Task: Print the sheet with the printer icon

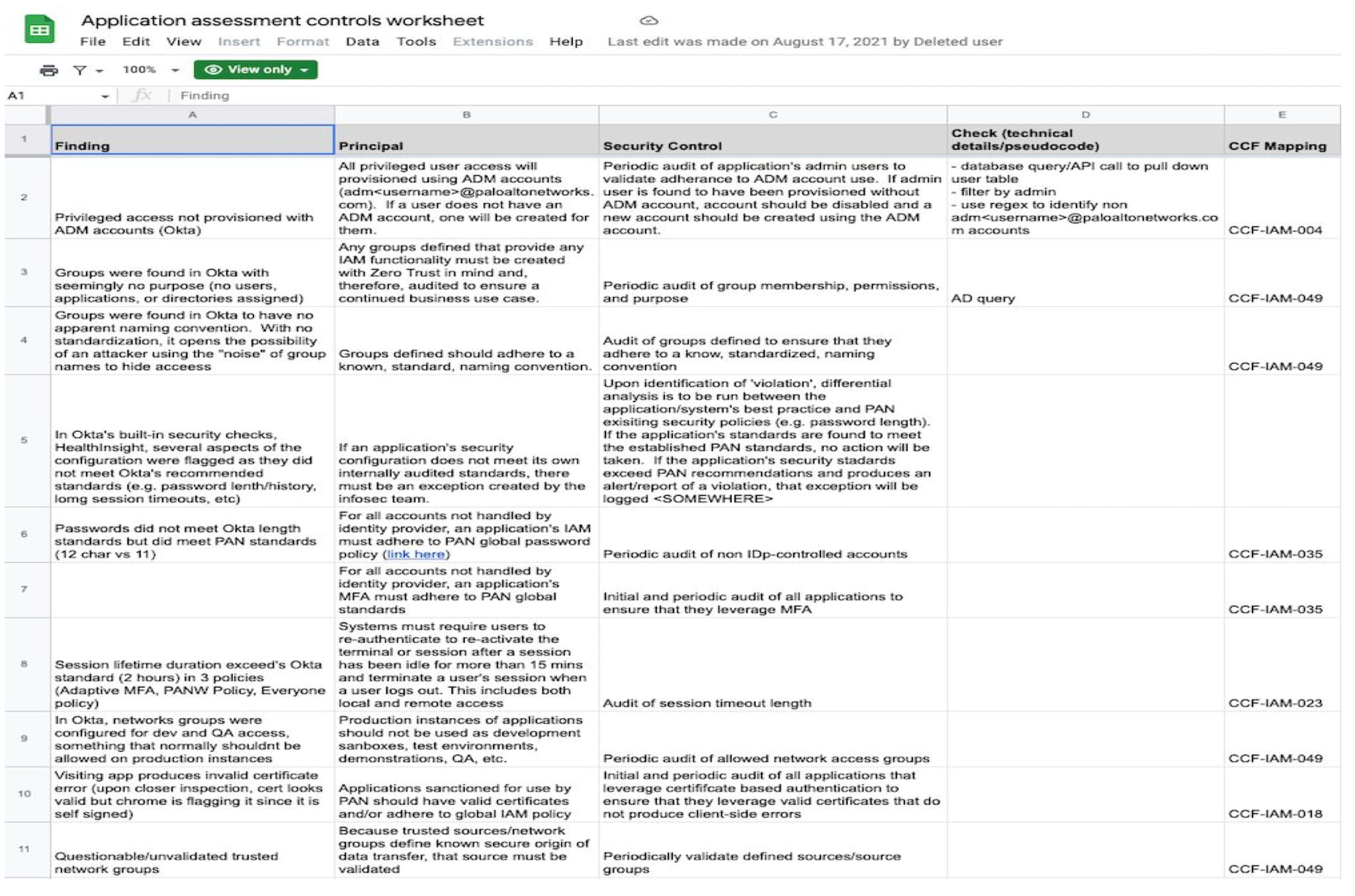Action: [49, 70]
